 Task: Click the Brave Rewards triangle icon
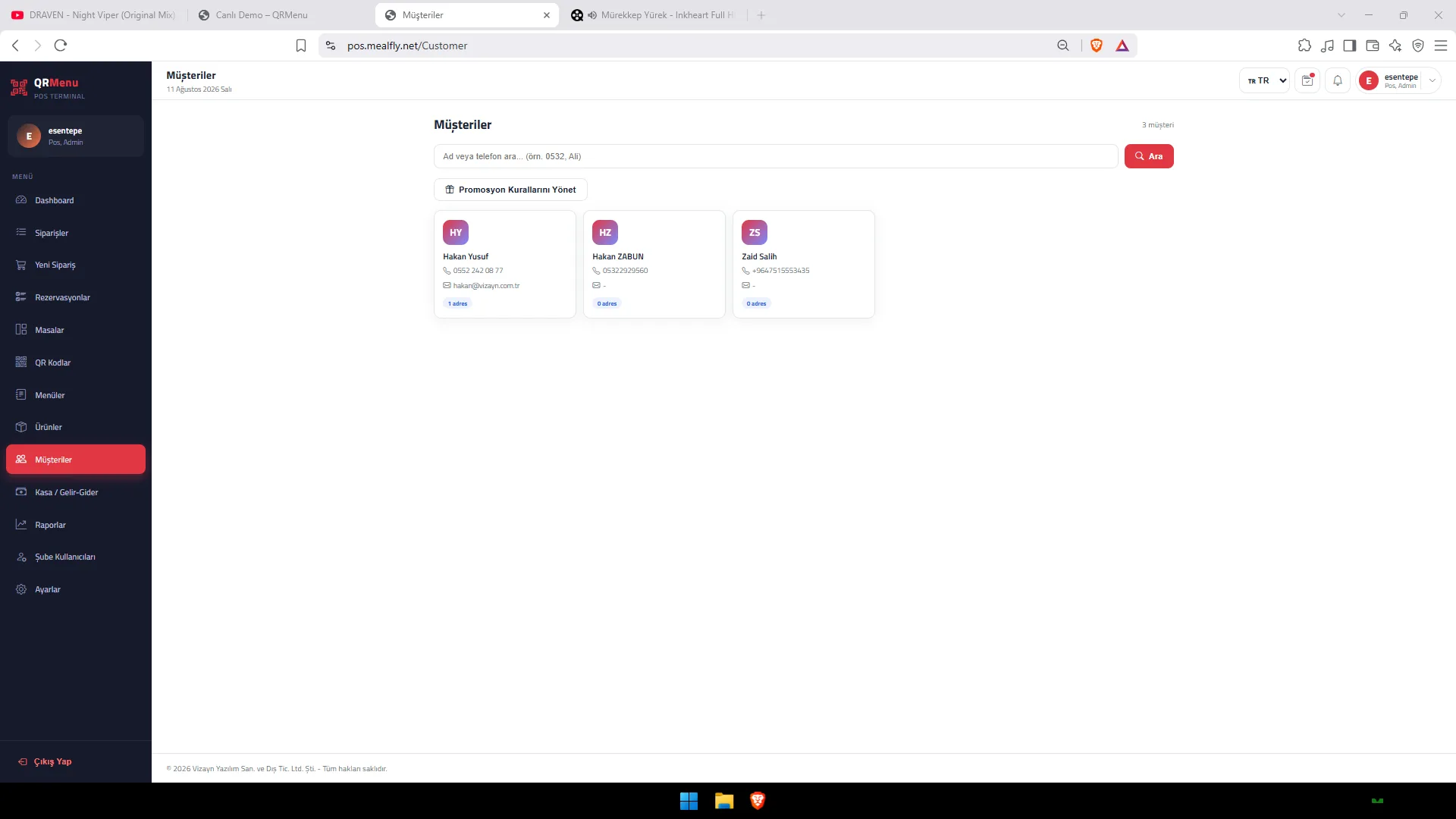pos(1122,45)
